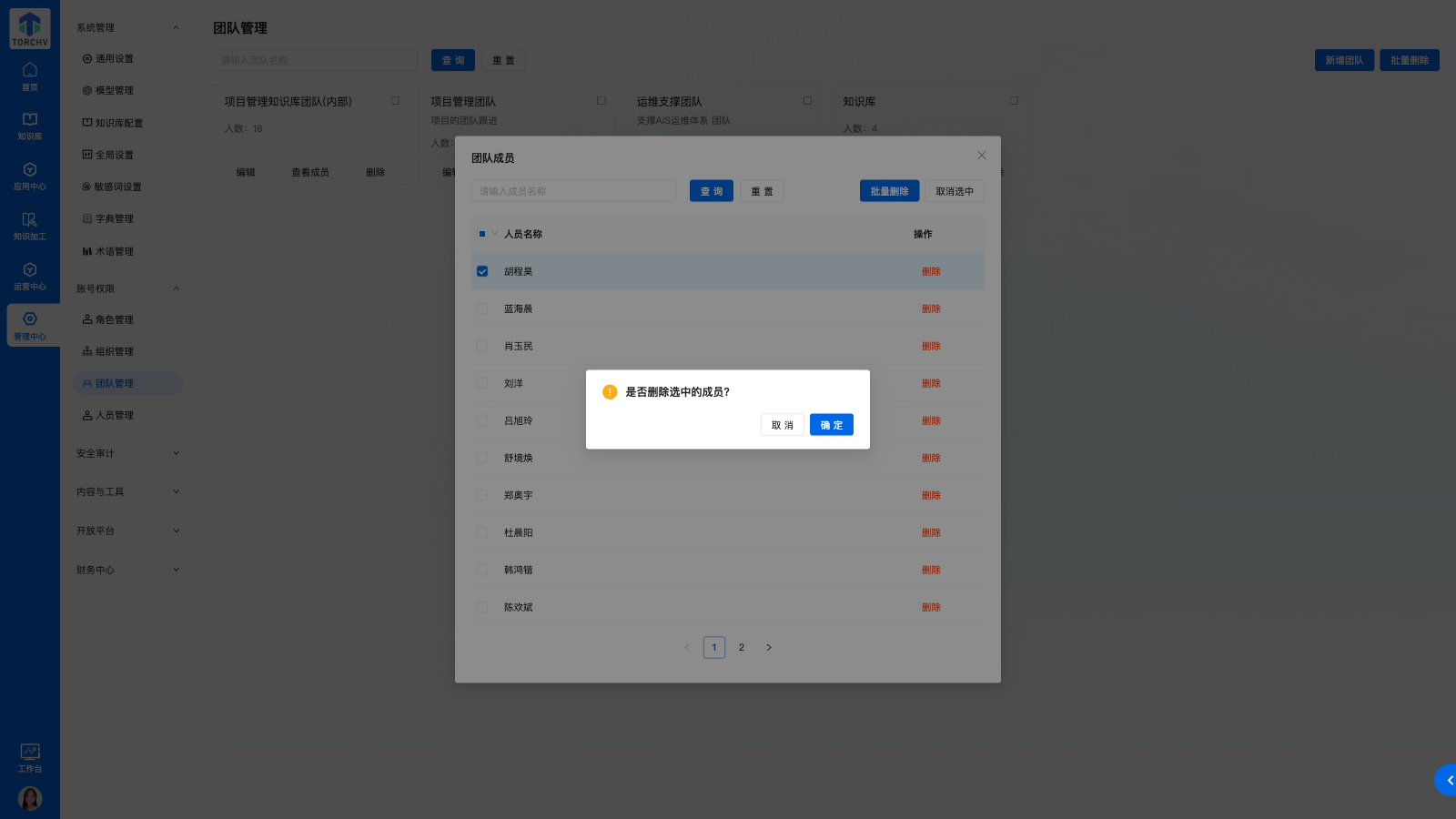
Task: Click the TorchV logo icon
Action: [30, 28]
